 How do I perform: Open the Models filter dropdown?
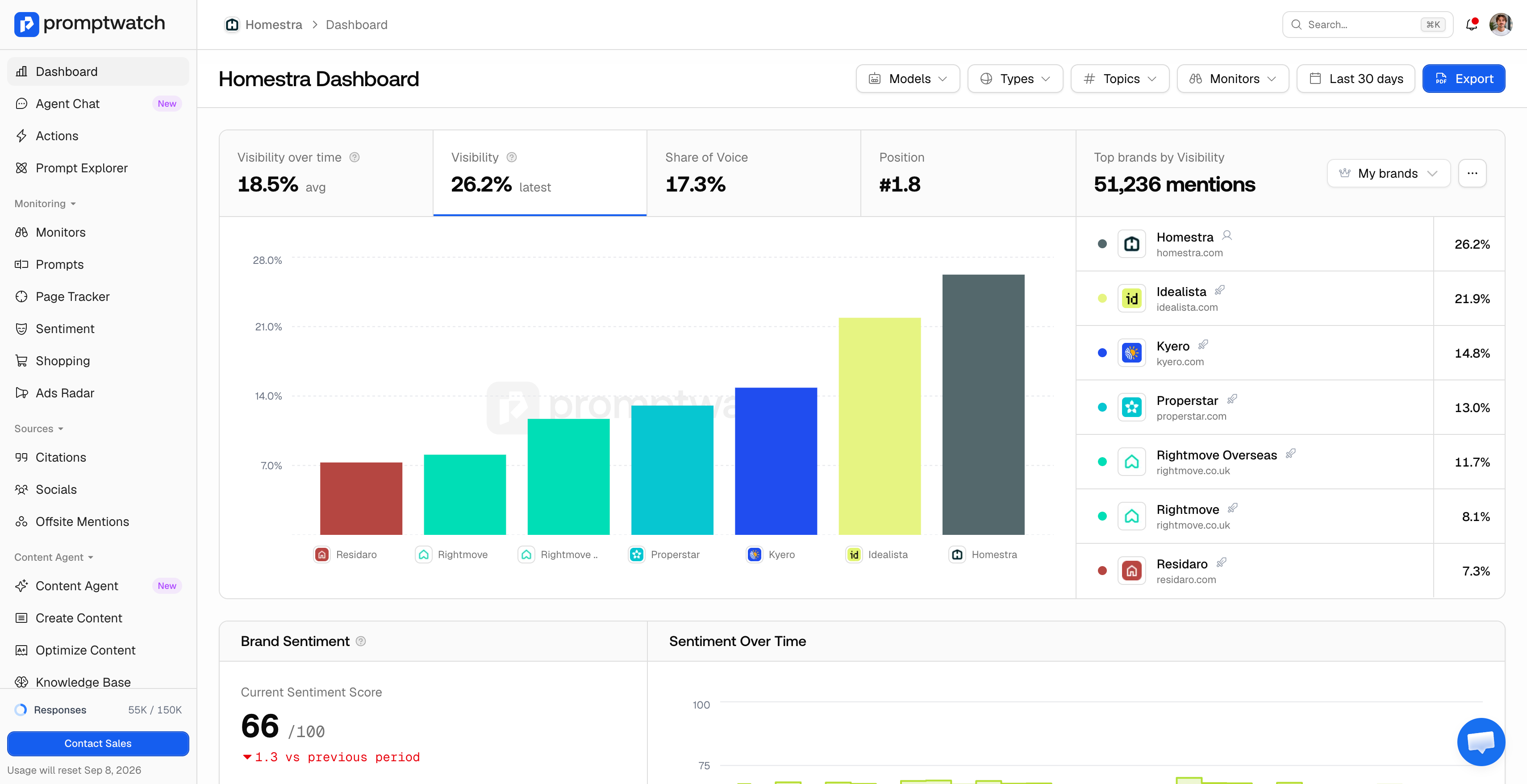pos(908,79)
